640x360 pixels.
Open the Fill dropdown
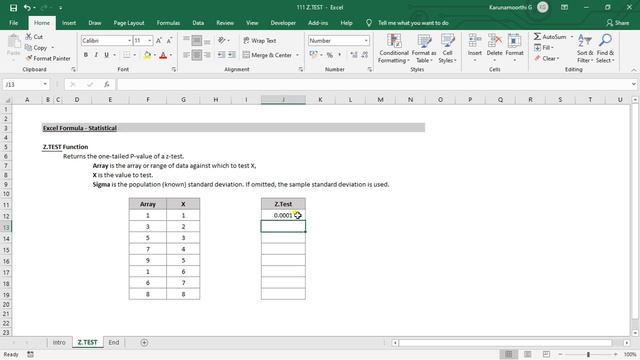pos(545,48)
